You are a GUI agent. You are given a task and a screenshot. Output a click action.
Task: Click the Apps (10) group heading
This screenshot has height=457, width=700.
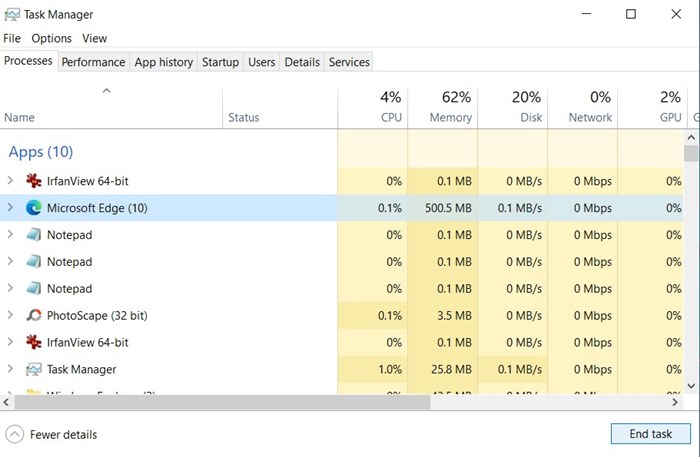(41, 152)
